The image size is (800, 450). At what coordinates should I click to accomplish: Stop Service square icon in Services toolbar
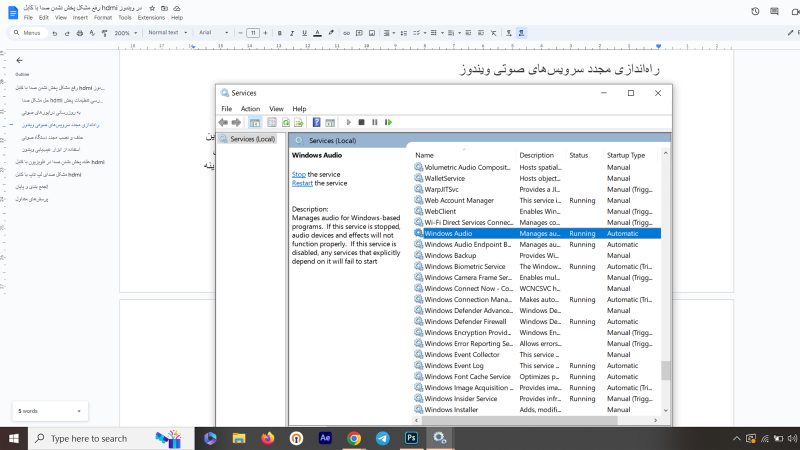[361, 122]
